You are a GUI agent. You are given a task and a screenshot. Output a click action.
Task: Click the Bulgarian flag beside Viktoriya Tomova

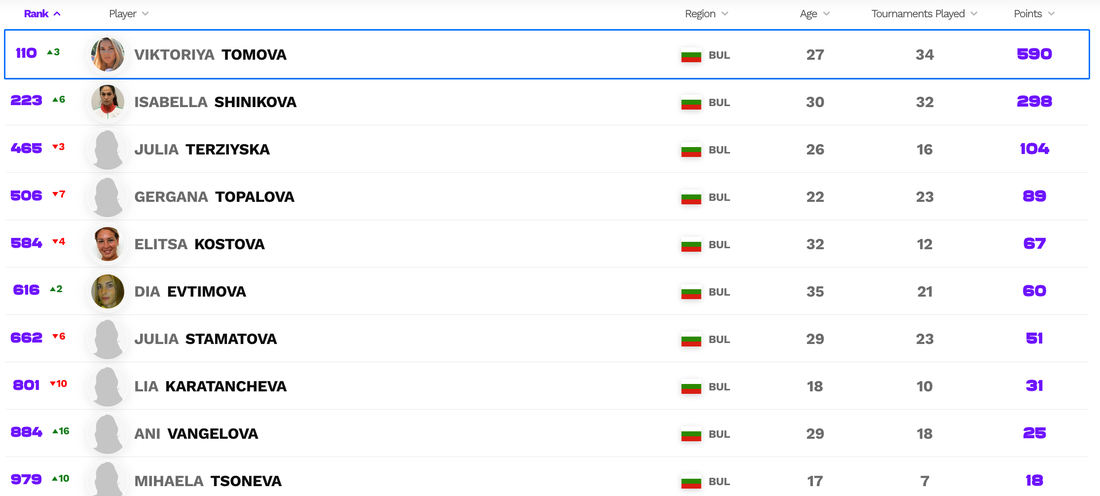691,55
